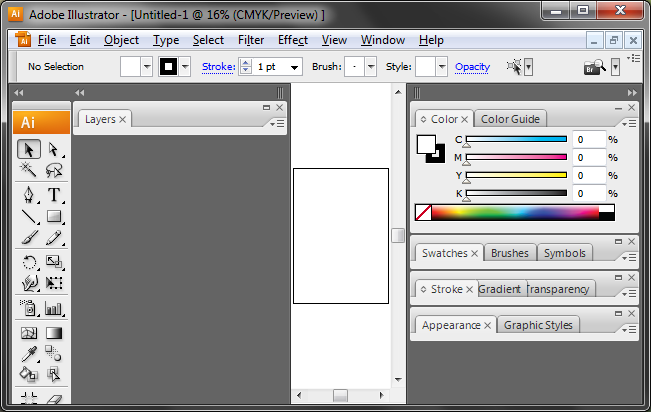The height and width of the screenshot is (412, 651).
Task: Open the File menu
Action: click(x=47, y=40)
